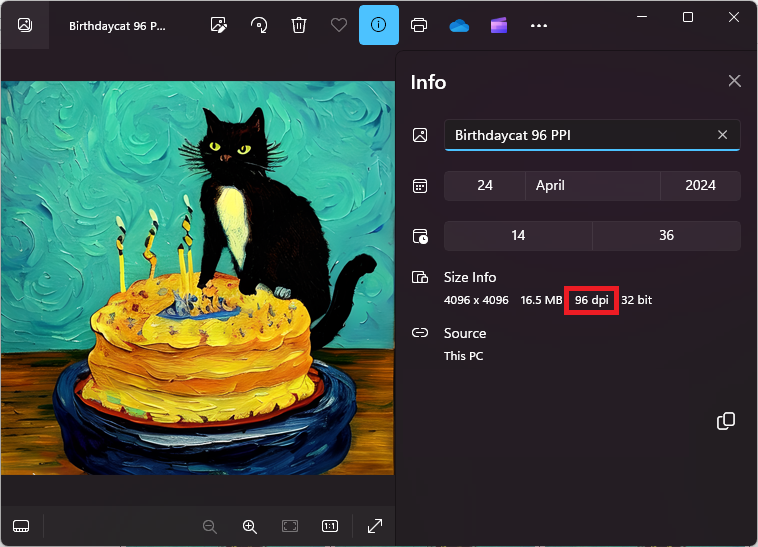Open the year field showing 2024
The height and width of the screenshot is (547, 758).
click(700, 186)
